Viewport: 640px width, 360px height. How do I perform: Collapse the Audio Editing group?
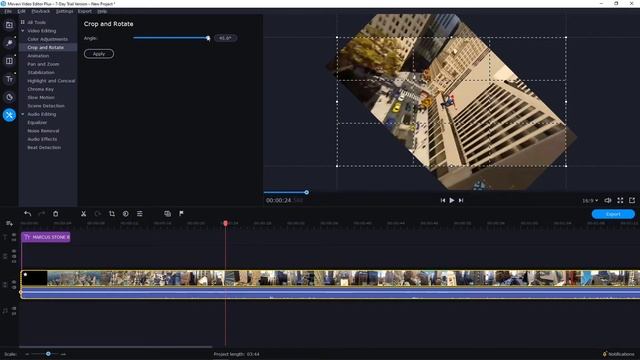[x=22, y=114]
